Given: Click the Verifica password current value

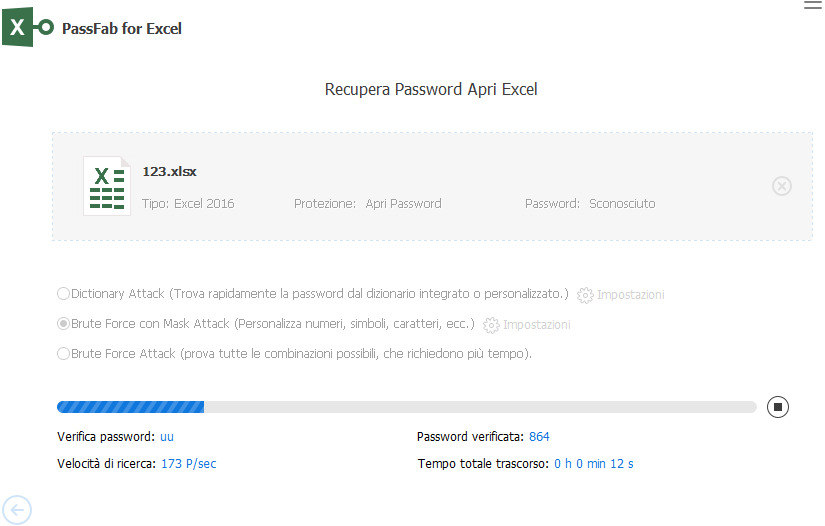Looking at the screenshot, I should pos(167,437).
